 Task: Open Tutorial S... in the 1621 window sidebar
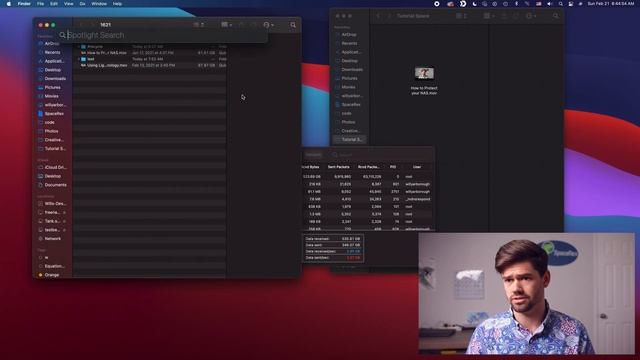coord(52,149)
